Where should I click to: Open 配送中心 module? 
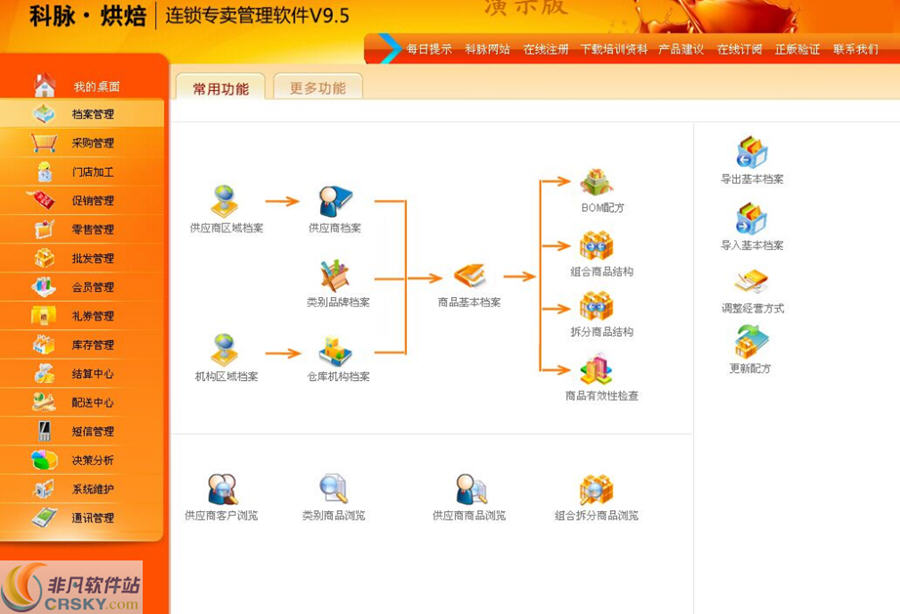pyautogui.click(x=82, y=402)
